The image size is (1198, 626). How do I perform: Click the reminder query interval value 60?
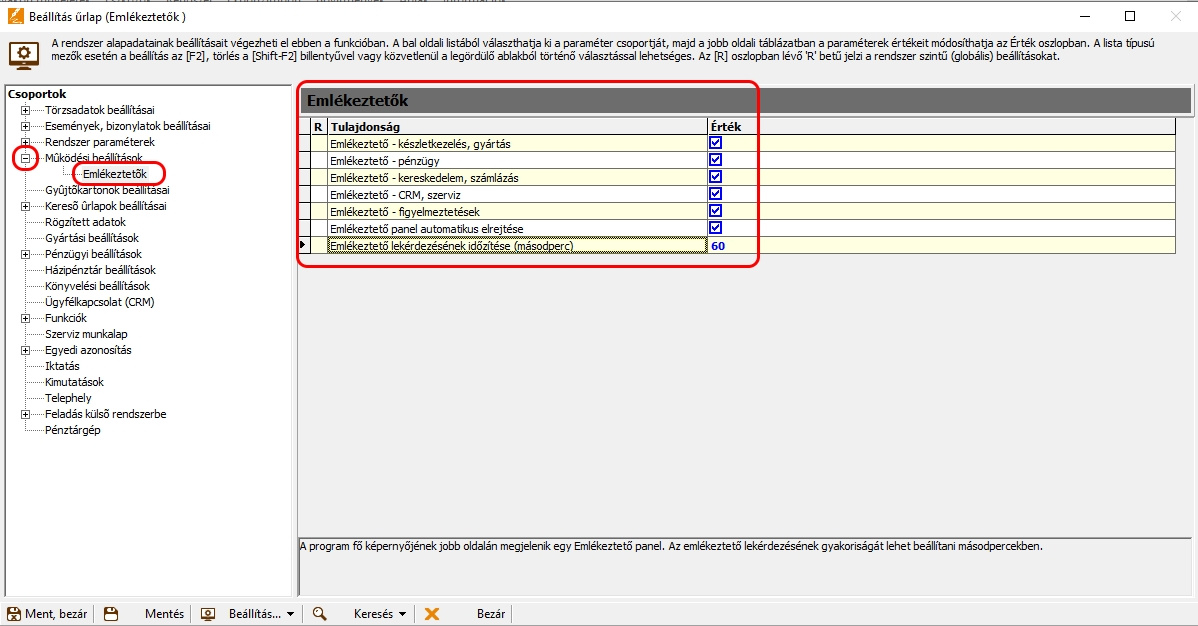point(718,245)
